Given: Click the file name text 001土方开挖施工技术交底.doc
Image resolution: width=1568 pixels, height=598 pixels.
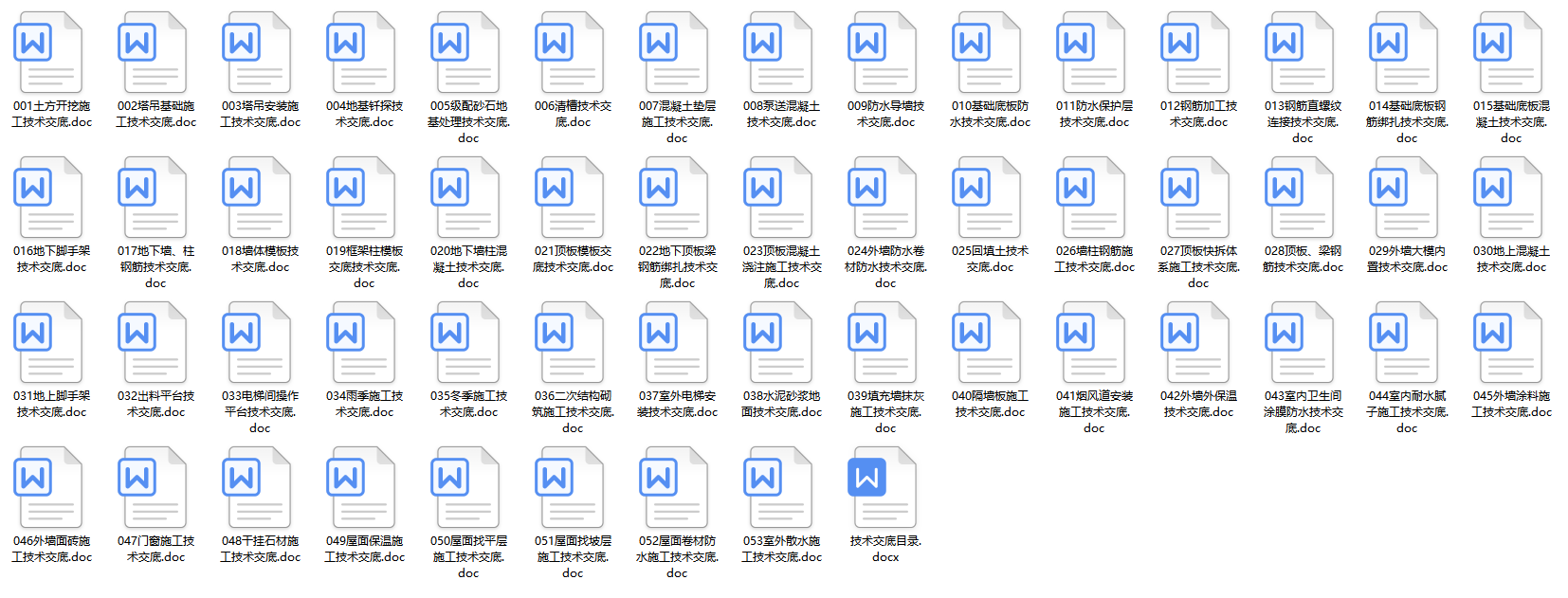Looking at the screenshot, I should click(x=52, y=114).
